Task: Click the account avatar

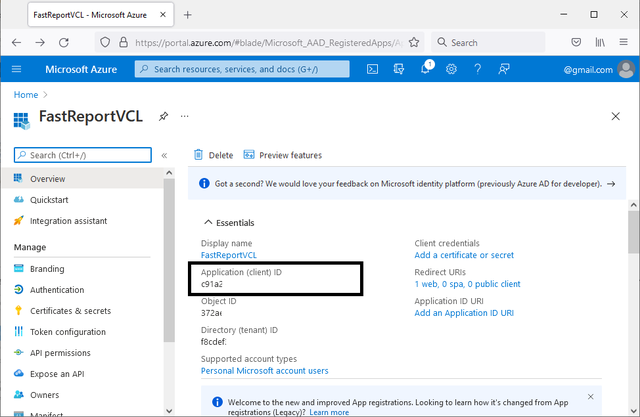Action: (626, 69)
